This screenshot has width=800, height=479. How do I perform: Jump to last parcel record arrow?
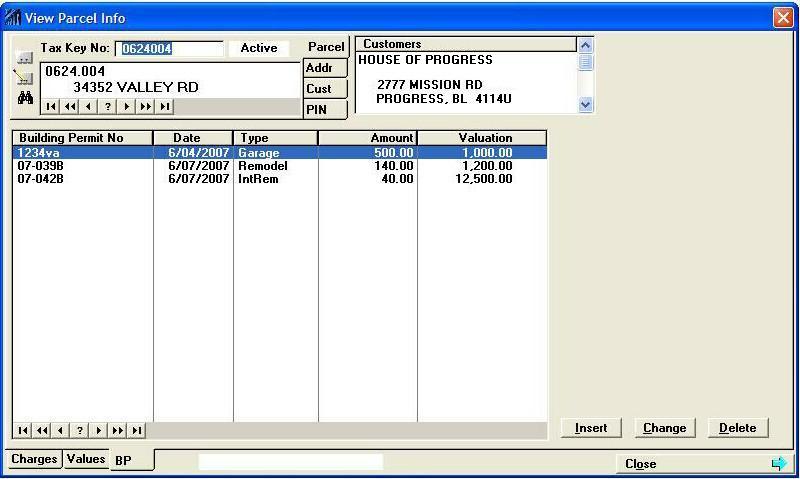[164, 107]
